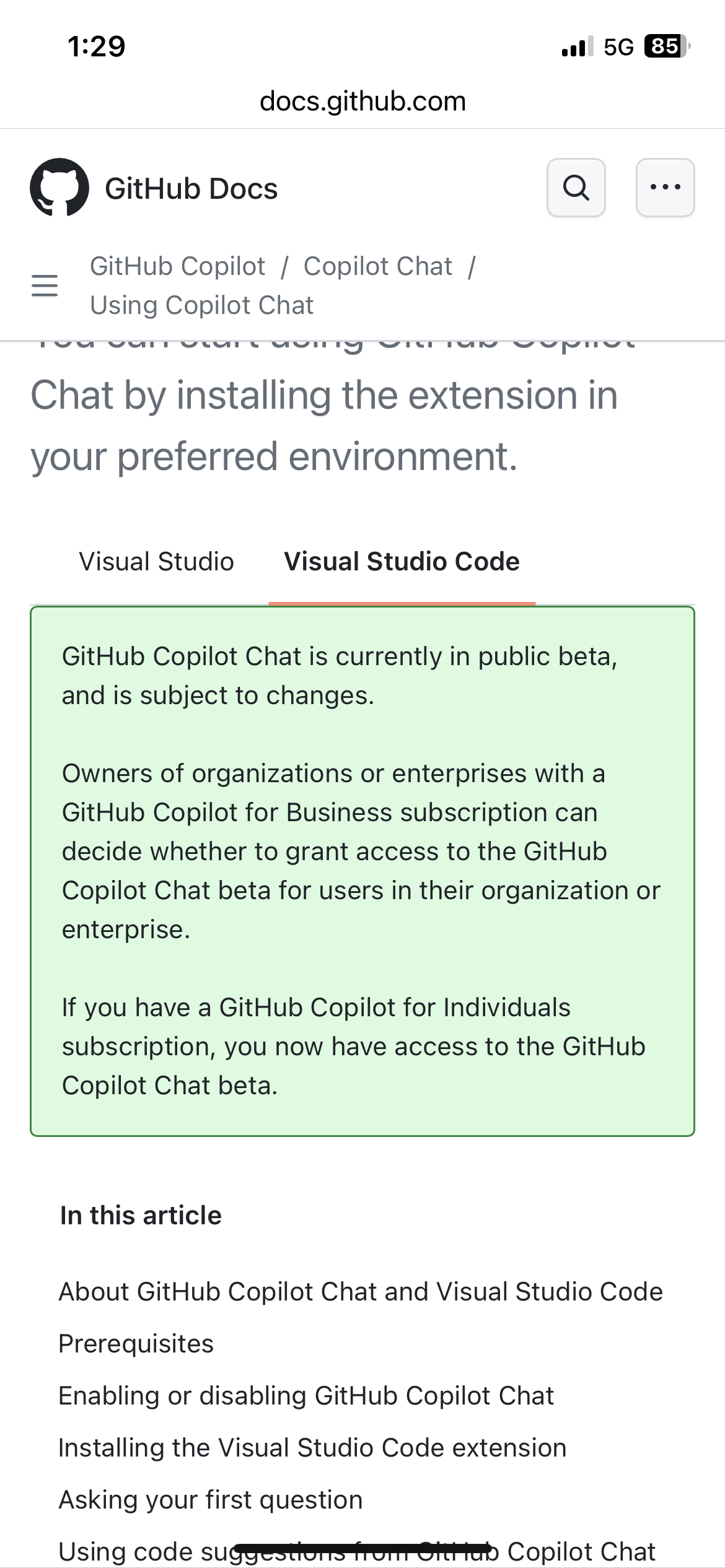The width and height of the screenshot is (725, 1568).
Task: Tap the 1:29 clock in the status bar
Action: [x=96, y=45]
